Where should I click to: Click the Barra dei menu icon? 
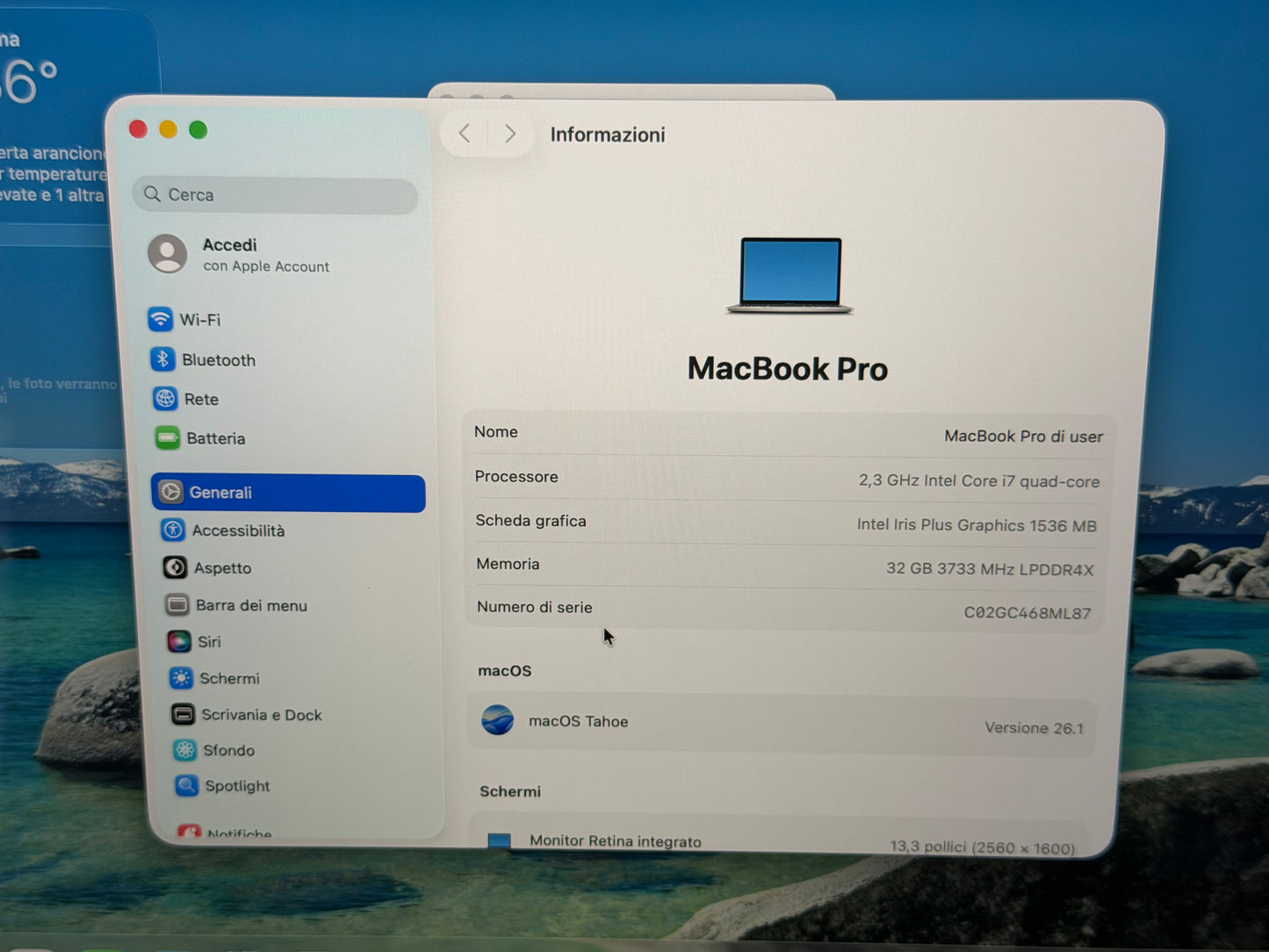click(177, 604)
